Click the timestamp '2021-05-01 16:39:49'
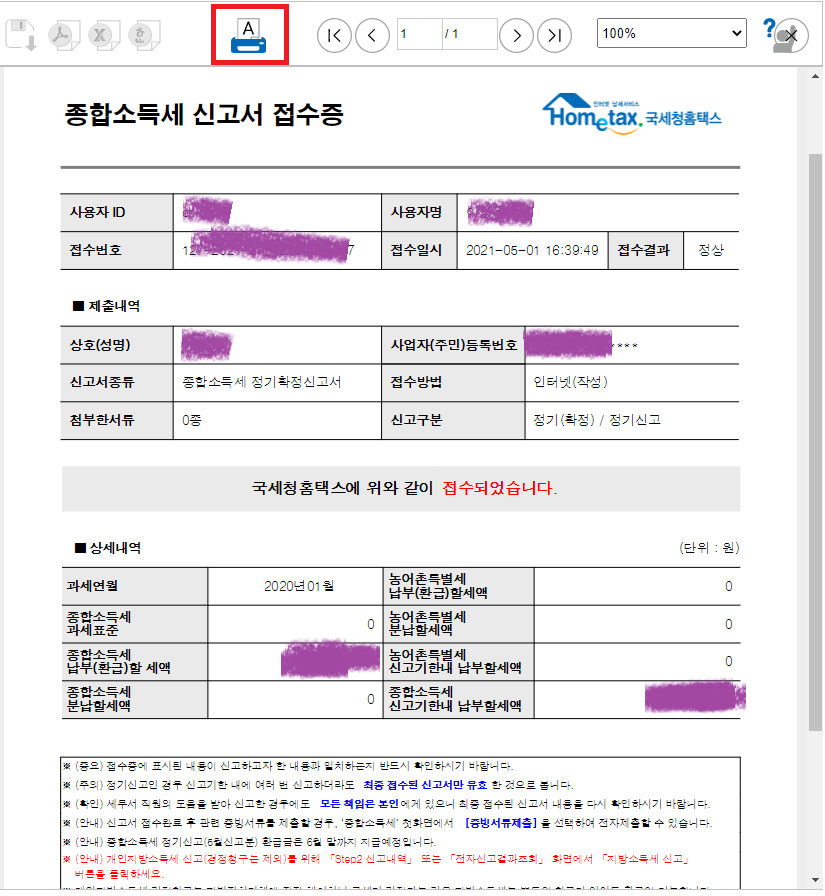The height and width of the screenshot is (896, 825). [x=532, y=250]
